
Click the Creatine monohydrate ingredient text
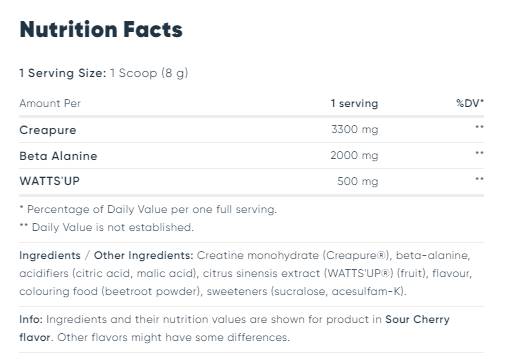tap(258, 255)
